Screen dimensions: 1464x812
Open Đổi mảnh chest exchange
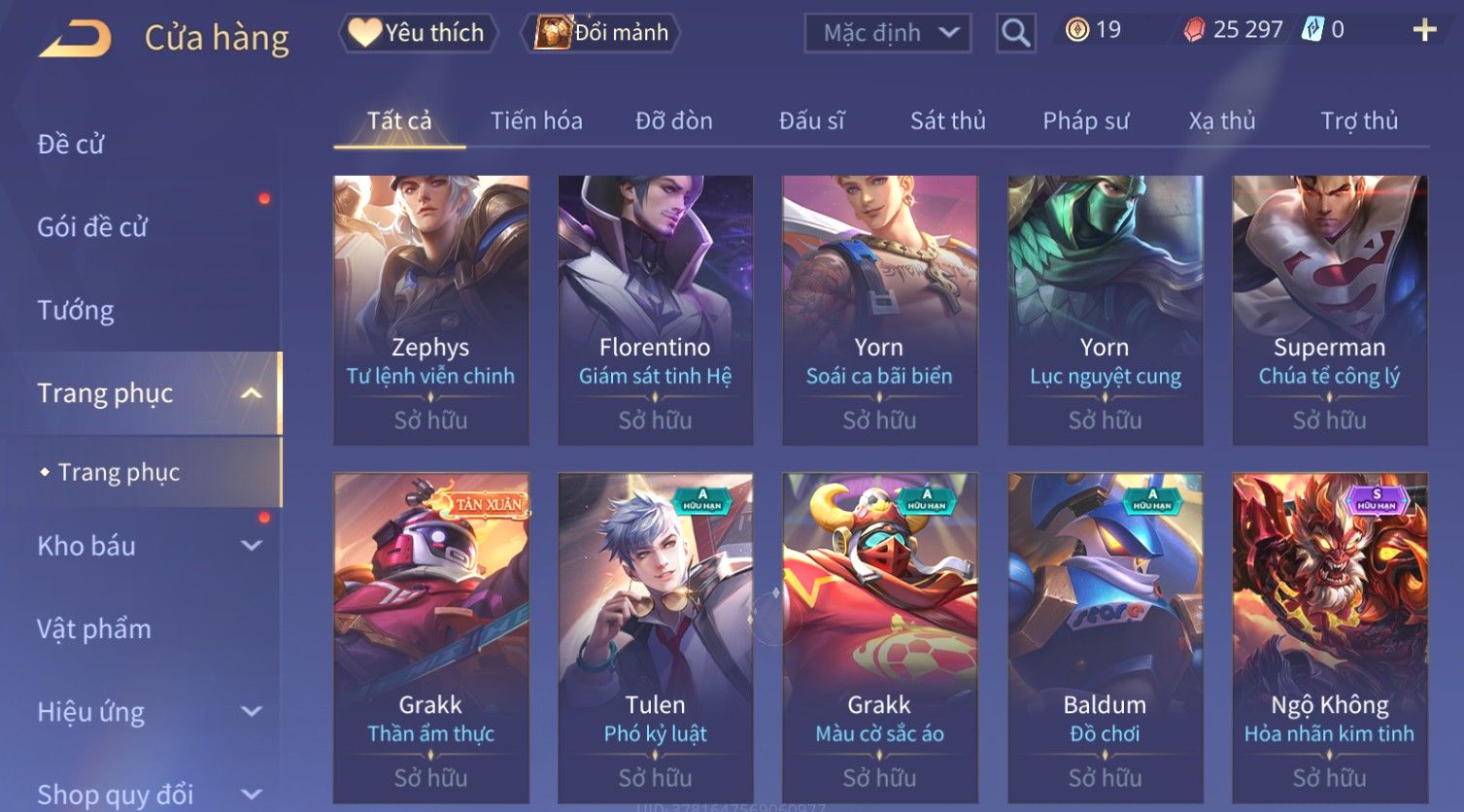(602, 33)
